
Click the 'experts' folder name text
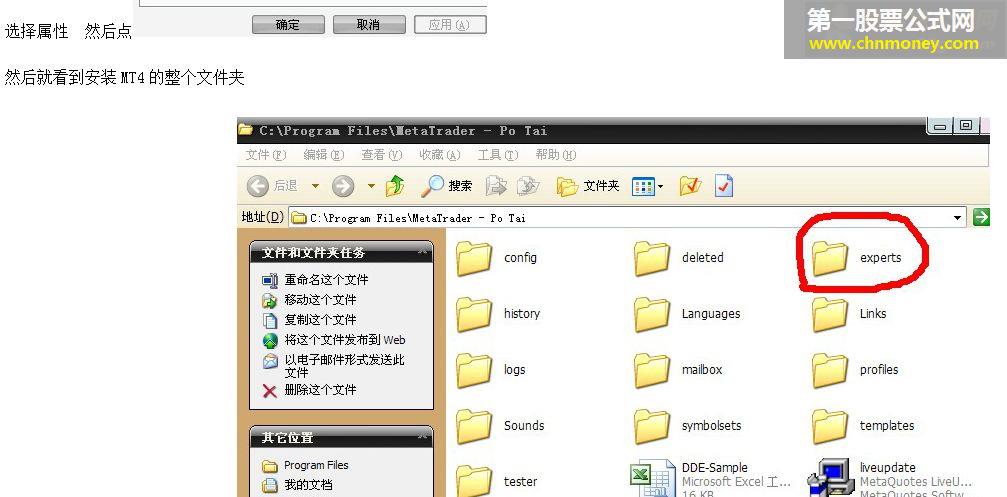pos(880,258)
